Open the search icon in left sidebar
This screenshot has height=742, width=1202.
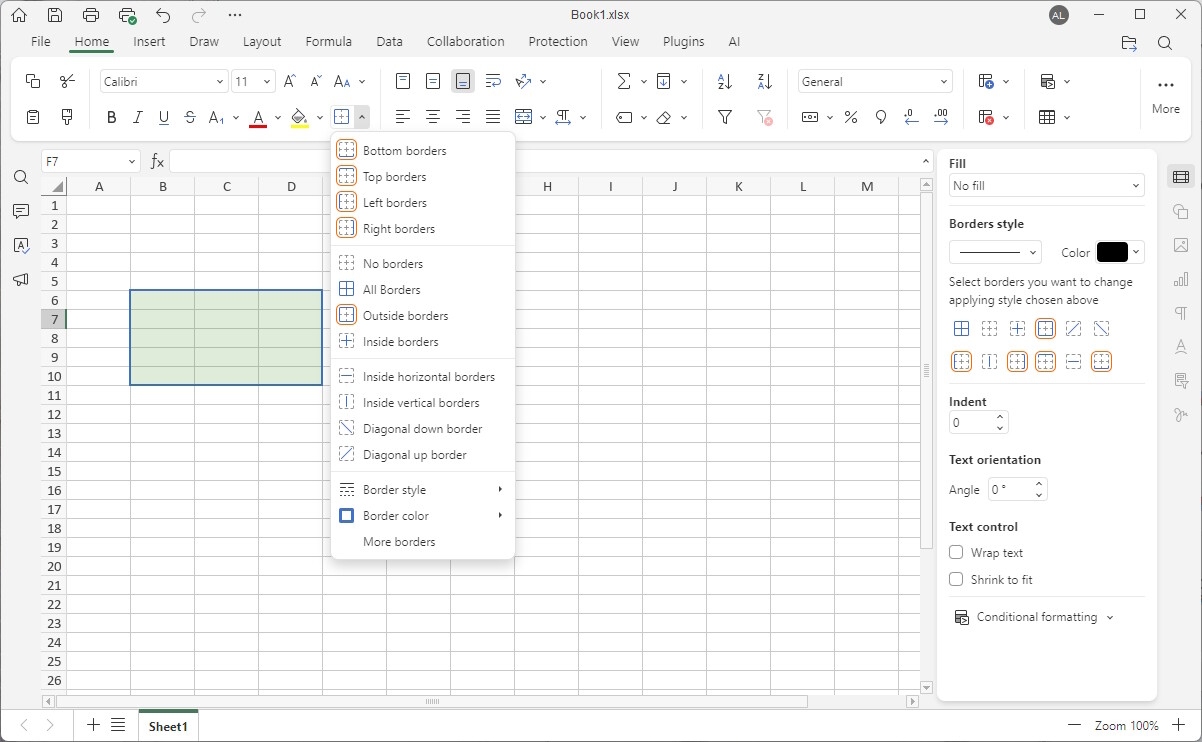[21, 177]
